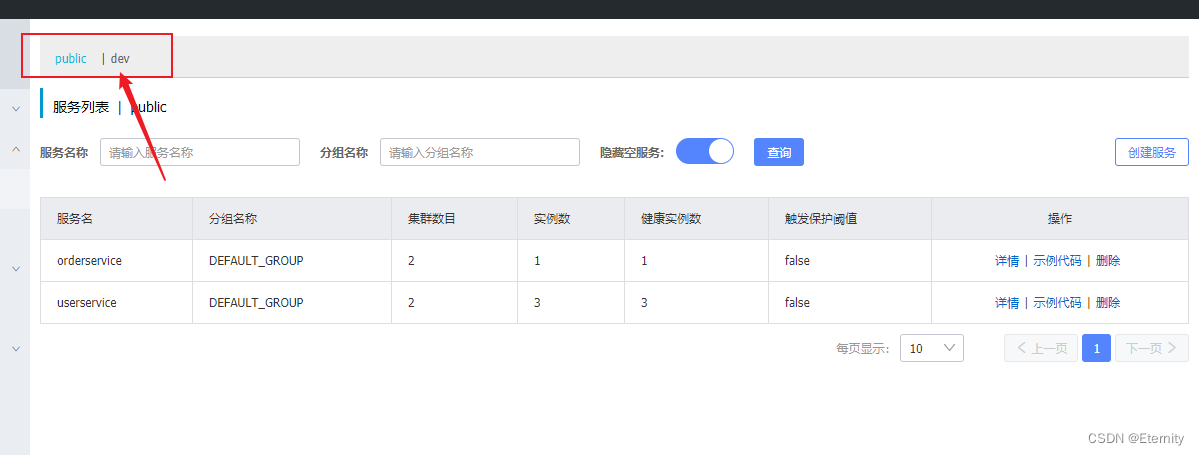Click the 隐藏空服务 label
This screenshot has width=1199, height=455.
pyautogui.click(x=632, y=152)
